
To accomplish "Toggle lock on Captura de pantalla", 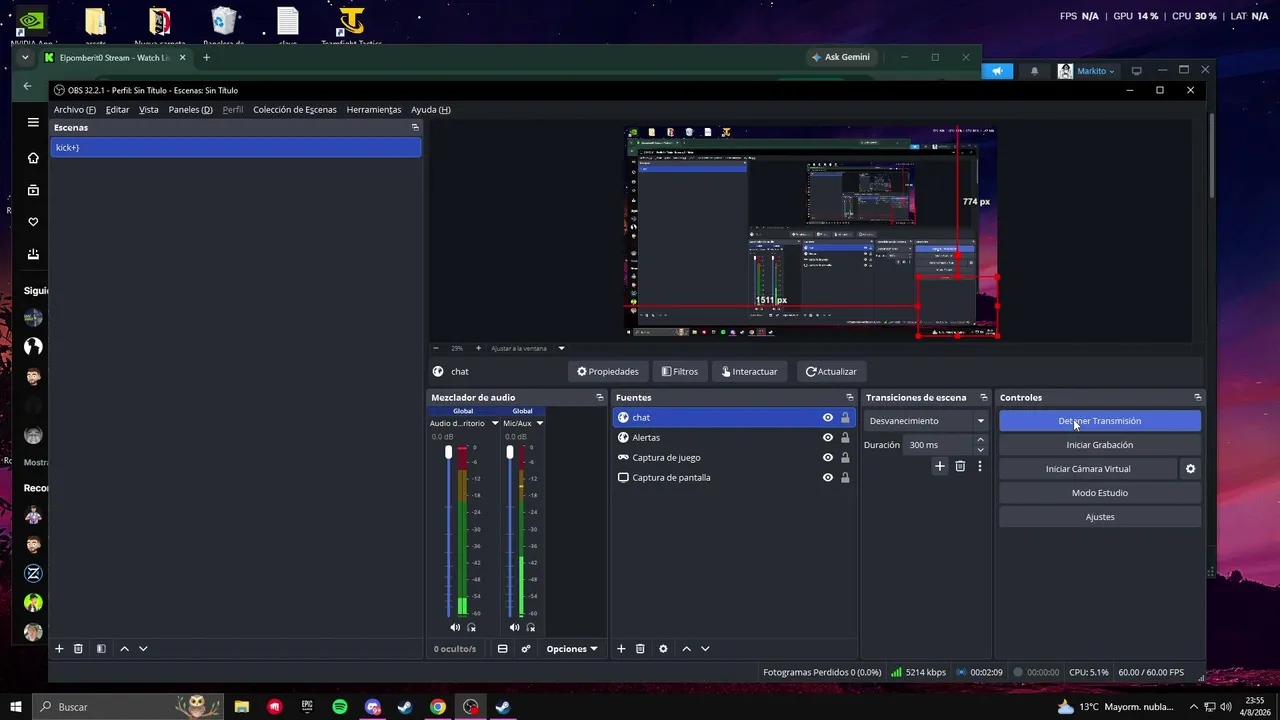I will (845, 478).
